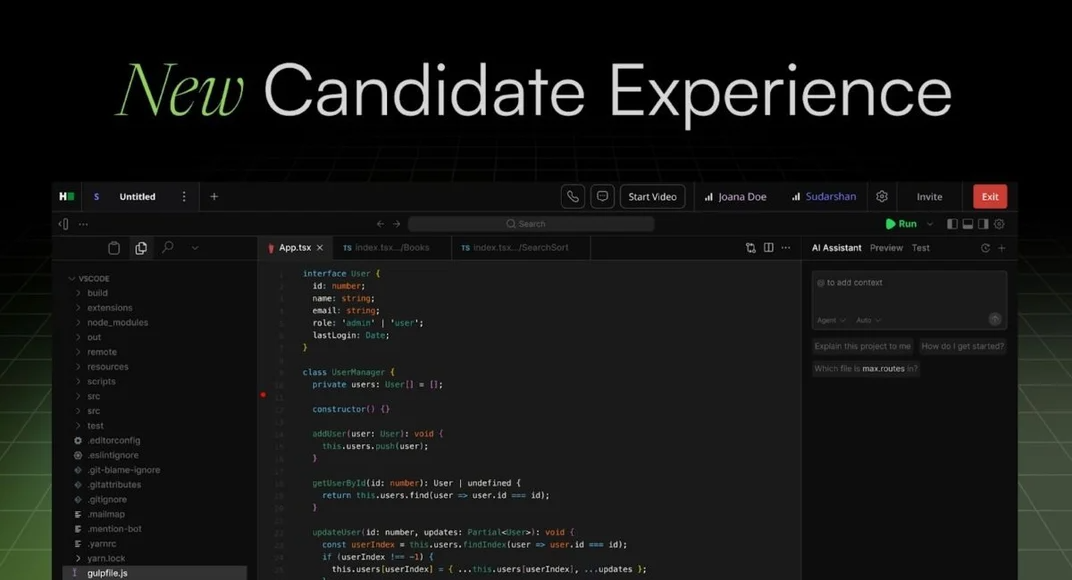1072x580 pixels.
Task: Expand the out folder
Action: pyautogui.click(x=88, y=337)
